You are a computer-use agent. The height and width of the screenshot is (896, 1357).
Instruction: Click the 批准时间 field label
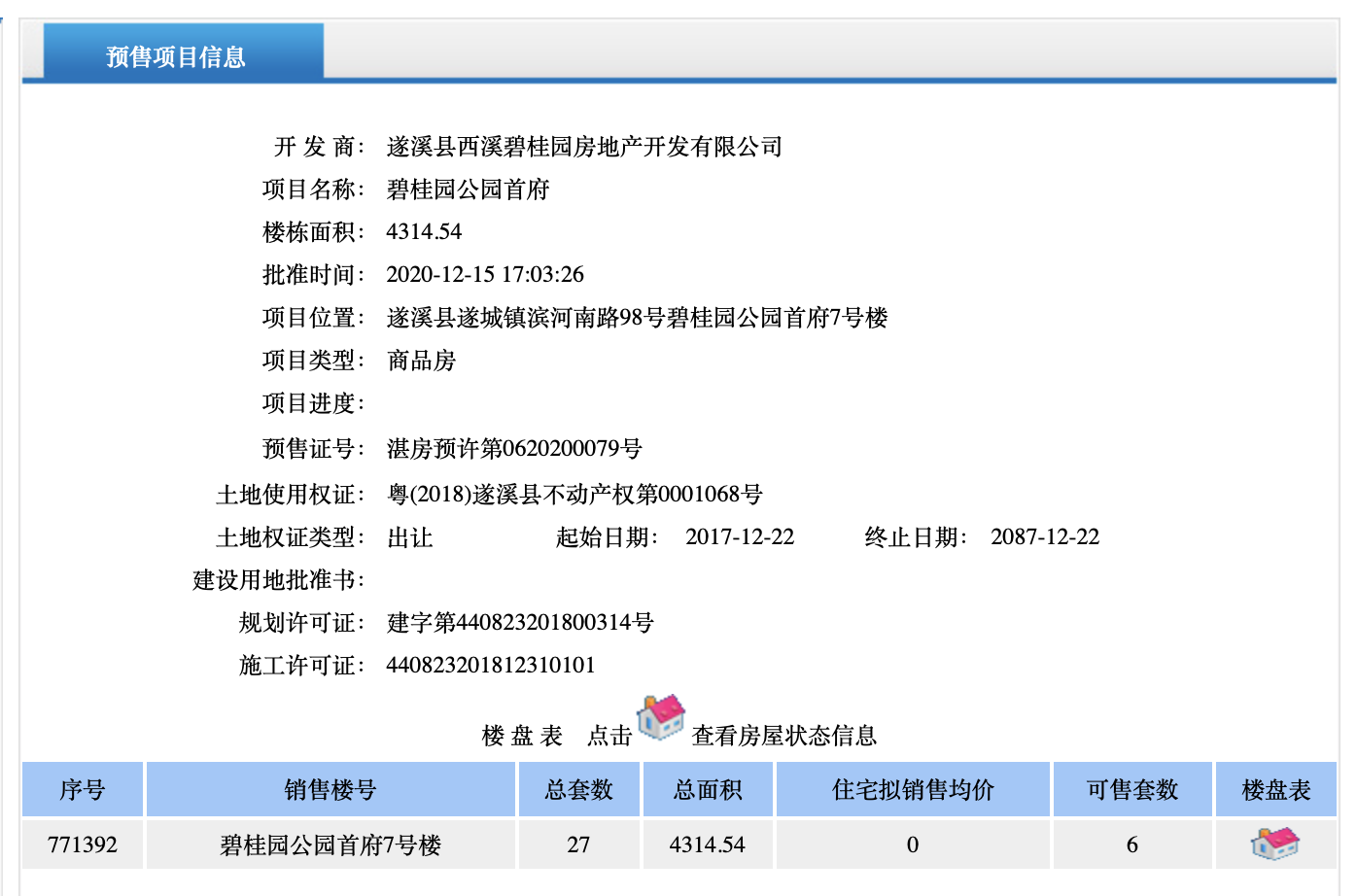tap(313, 275)
